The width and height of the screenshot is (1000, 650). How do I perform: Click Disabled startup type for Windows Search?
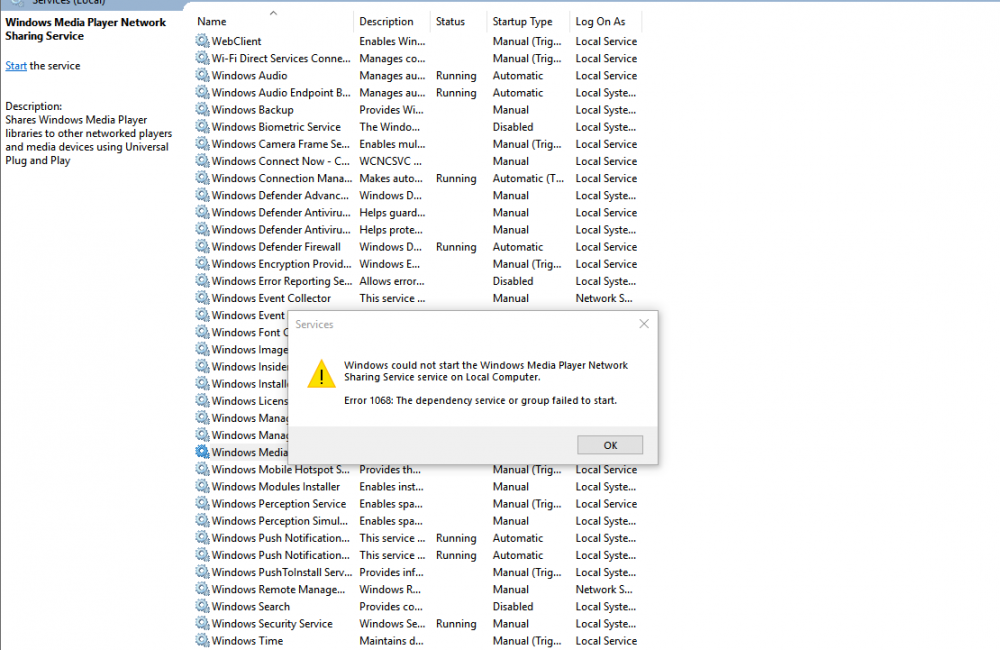(x=513, y=607)
